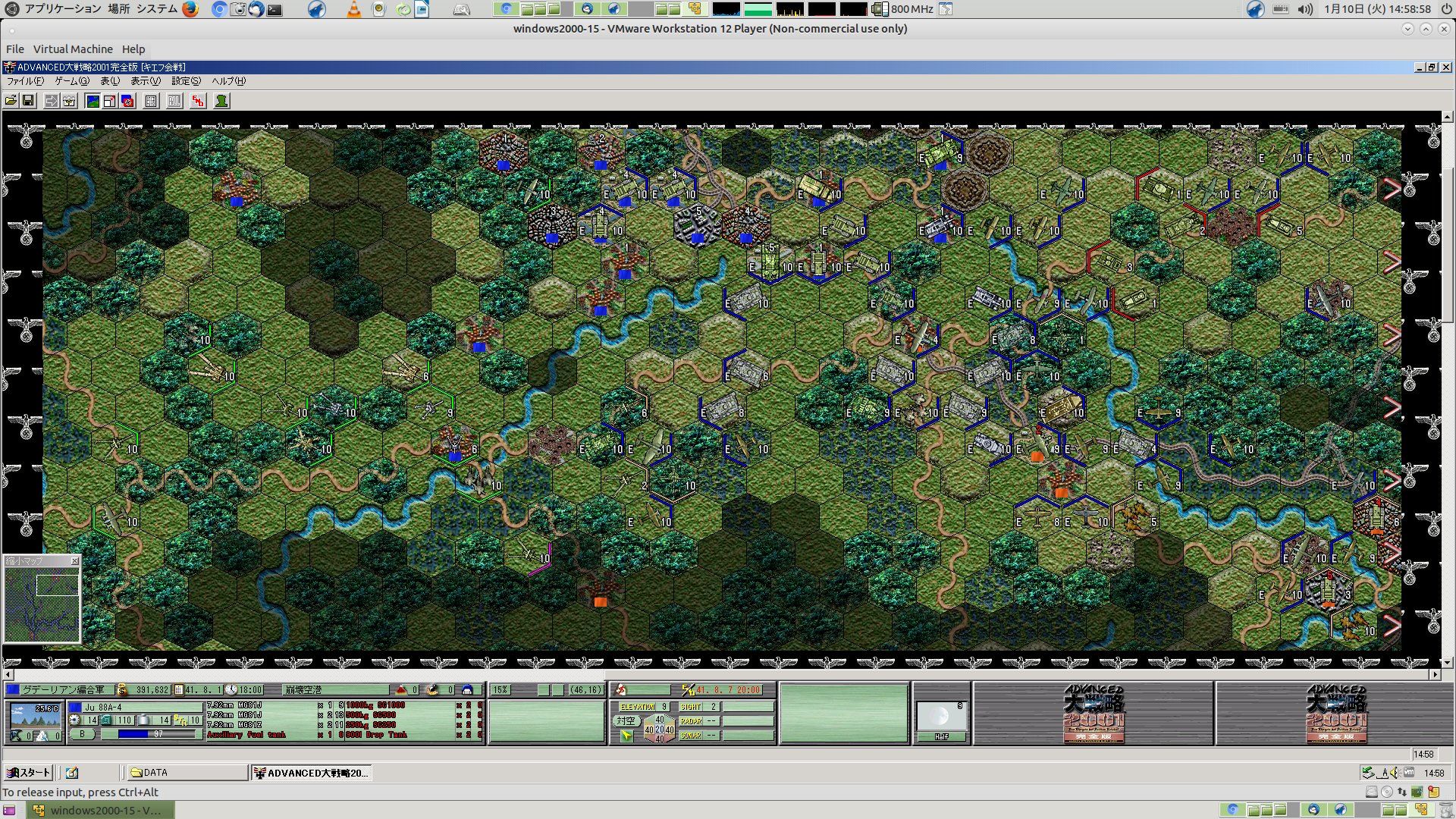Open the VMware Virtual Machine menu
Screen dimensions: 1456x819
tap(73, 49)
